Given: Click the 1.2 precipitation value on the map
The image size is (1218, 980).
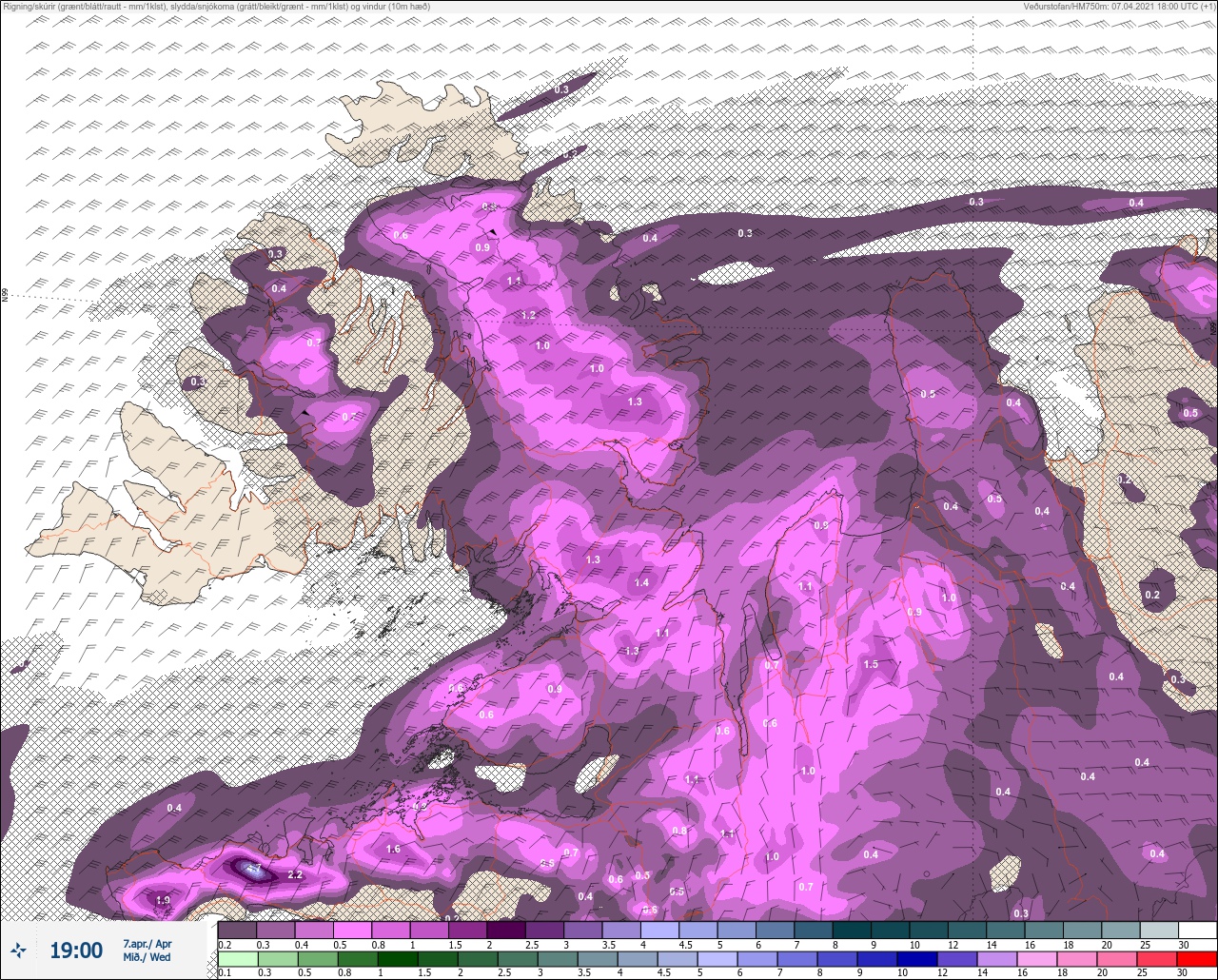Looking at the screenshot, I should 529,315.
